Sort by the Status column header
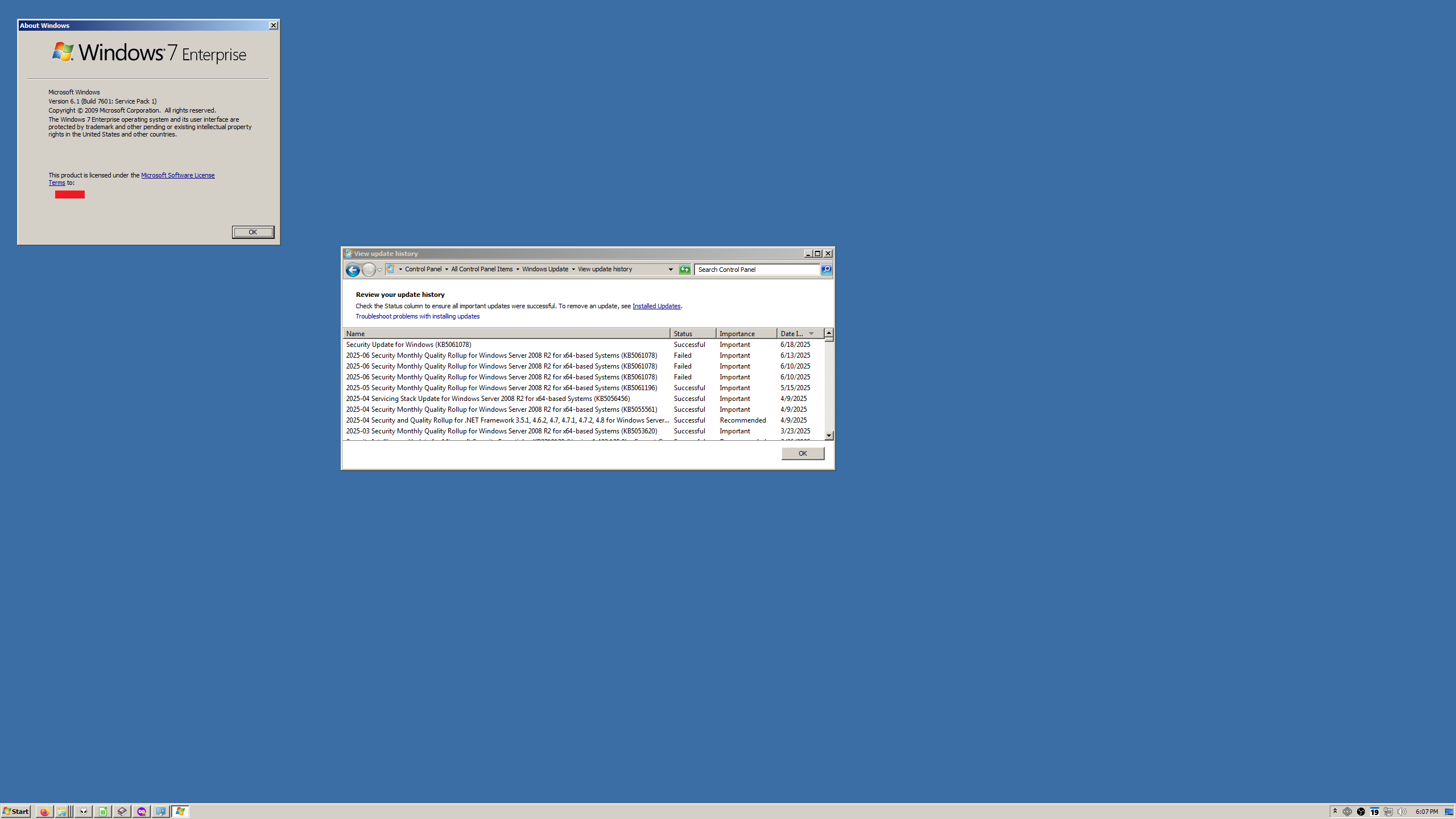The height and width of the screenshot is (819, 1456). pyautogui.click(x=693, y=334)
